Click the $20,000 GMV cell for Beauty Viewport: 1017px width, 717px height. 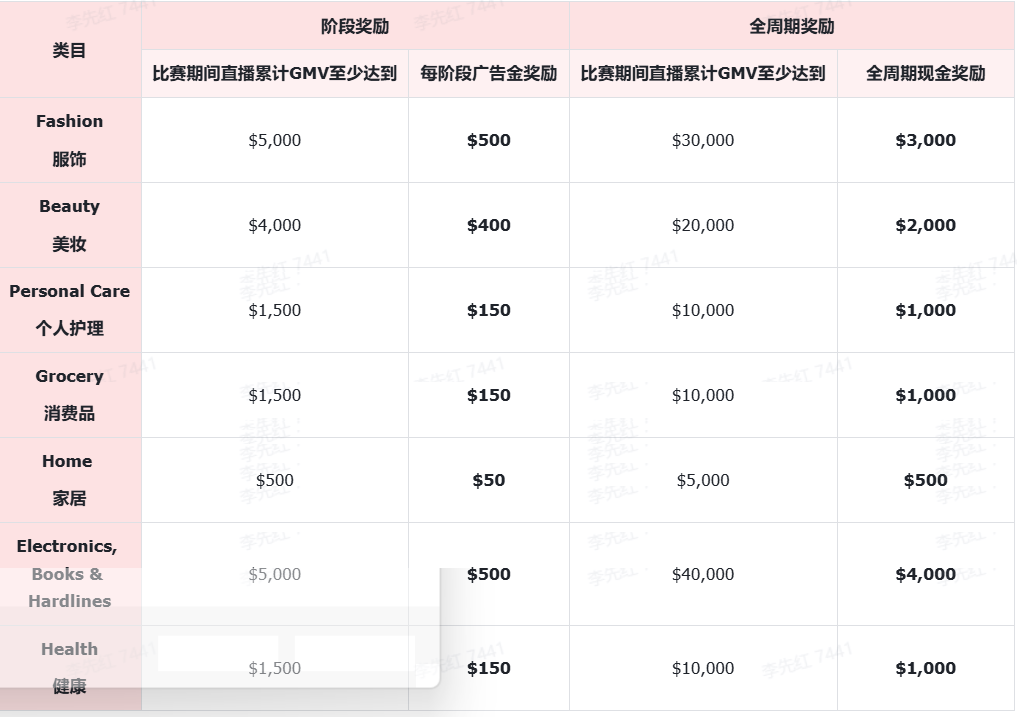point(702,225)
